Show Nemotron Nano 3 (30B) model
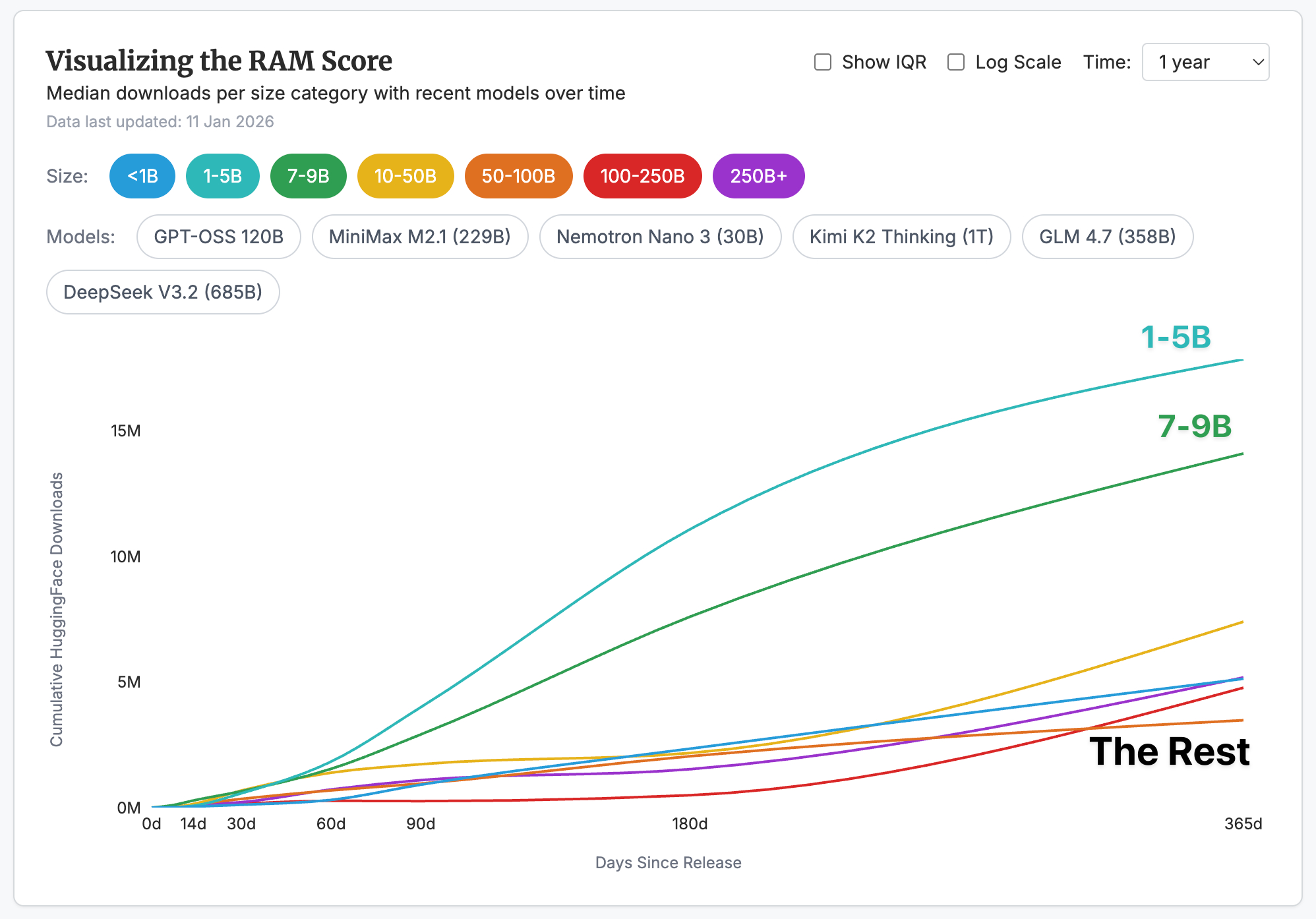 coord(660,237)
